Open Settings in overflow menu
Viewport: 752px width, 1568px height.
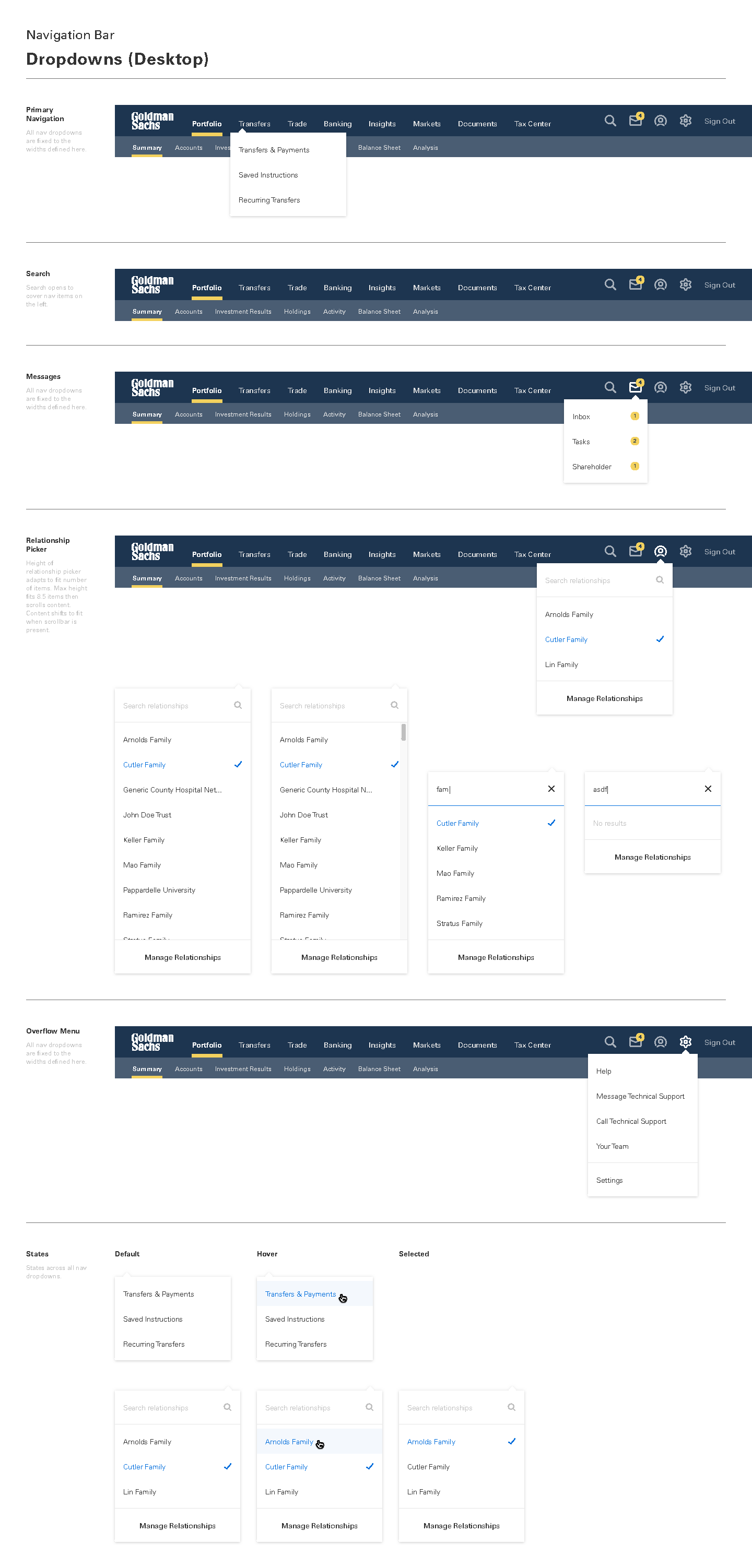(x=642, y=1180)
